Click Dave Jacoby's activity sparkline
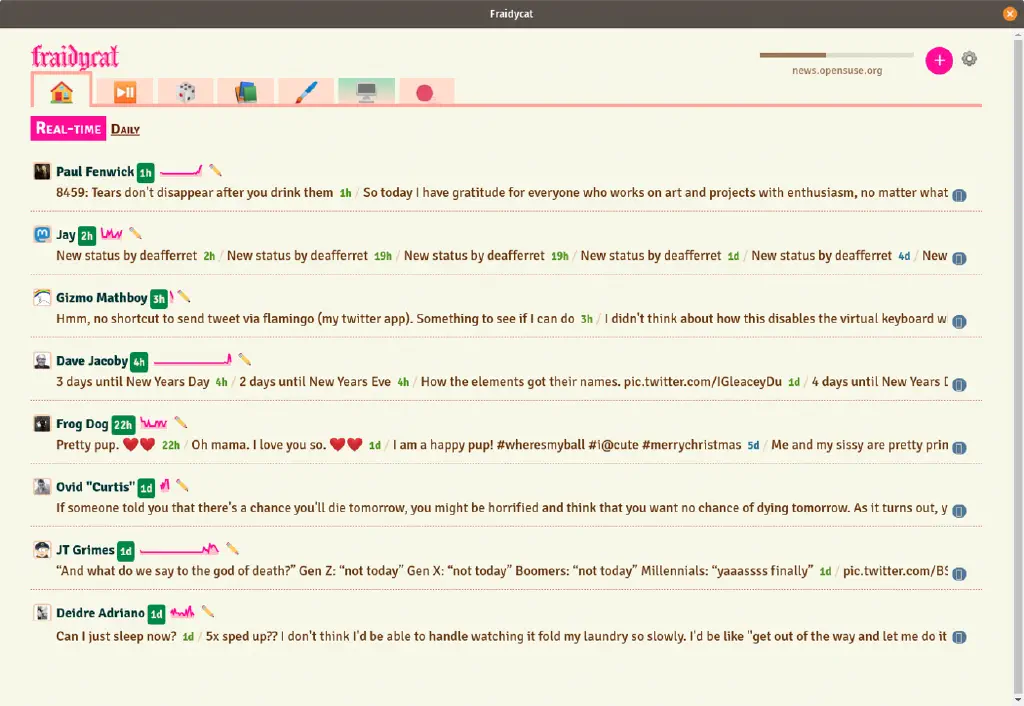The image size is (1024, 706). [x=192, y=360]
